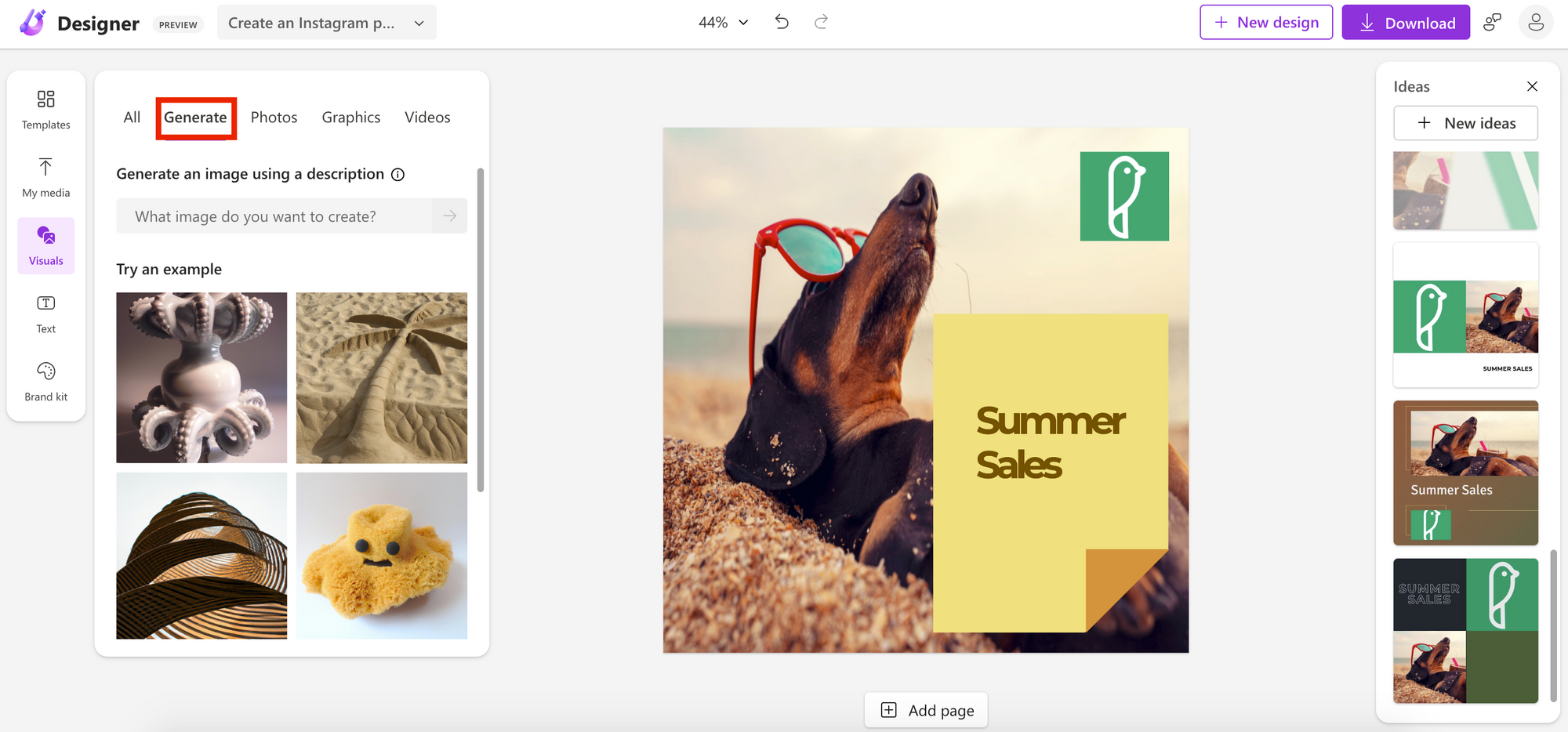Expand the Create an Instagram post dropdown
This screenshot has height=732, width=1568.
[326, 23]
